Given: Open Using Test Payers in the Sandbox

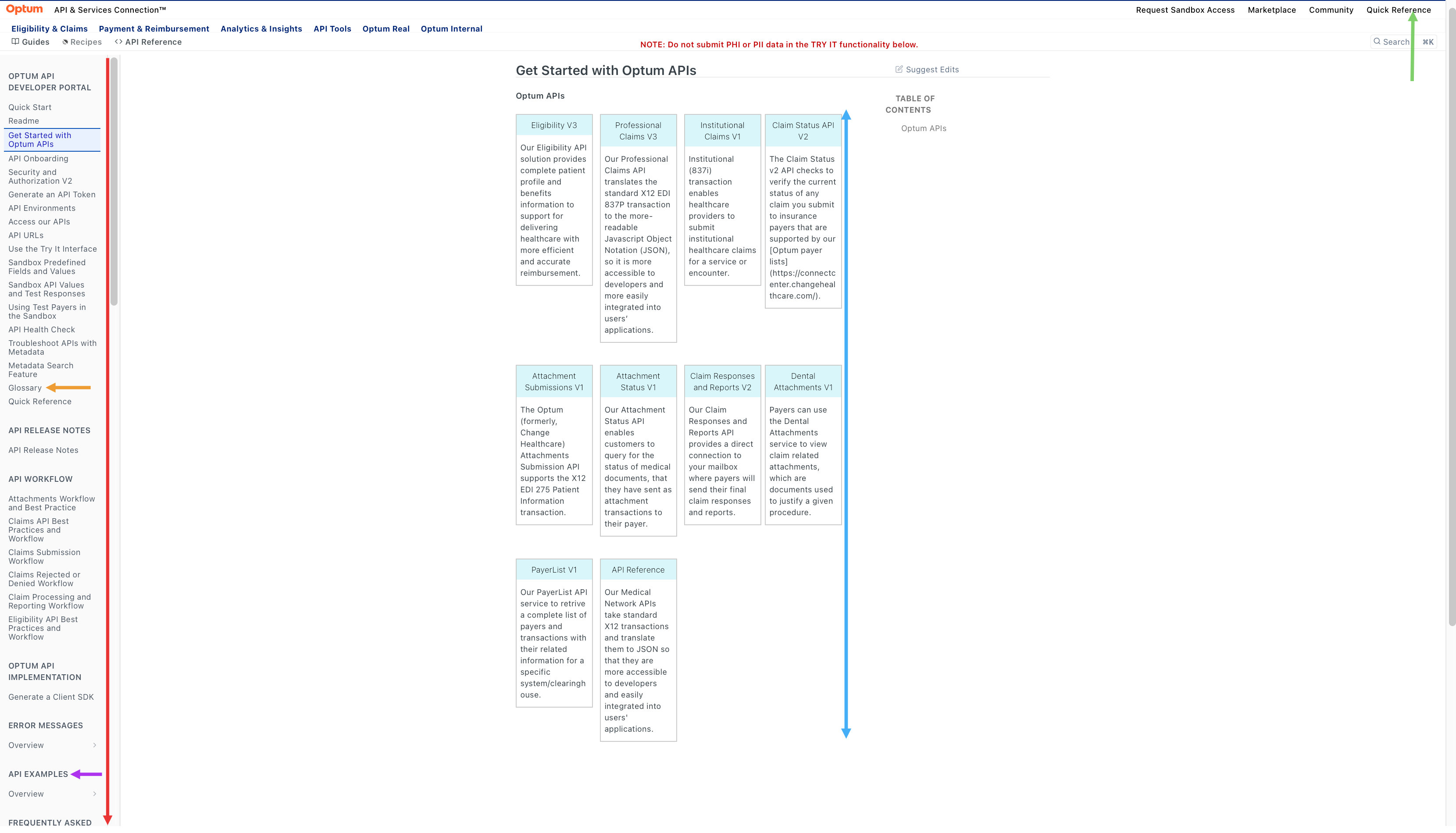Looking at the screenshot, I should [x=47, y=311].
